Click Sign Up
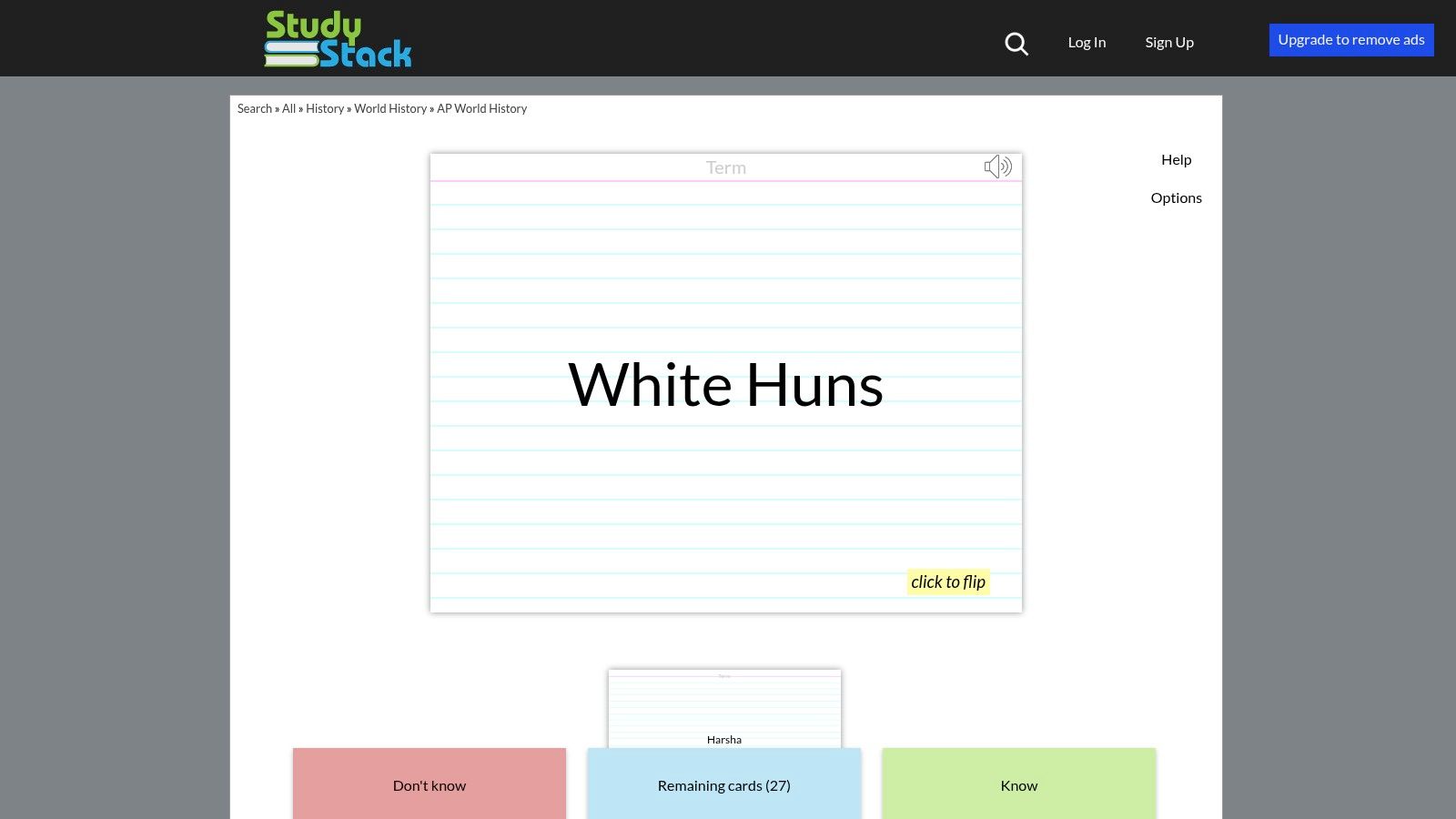Image resolution: width=1456 pixels, height=819 pixels. pos(1169,42)
